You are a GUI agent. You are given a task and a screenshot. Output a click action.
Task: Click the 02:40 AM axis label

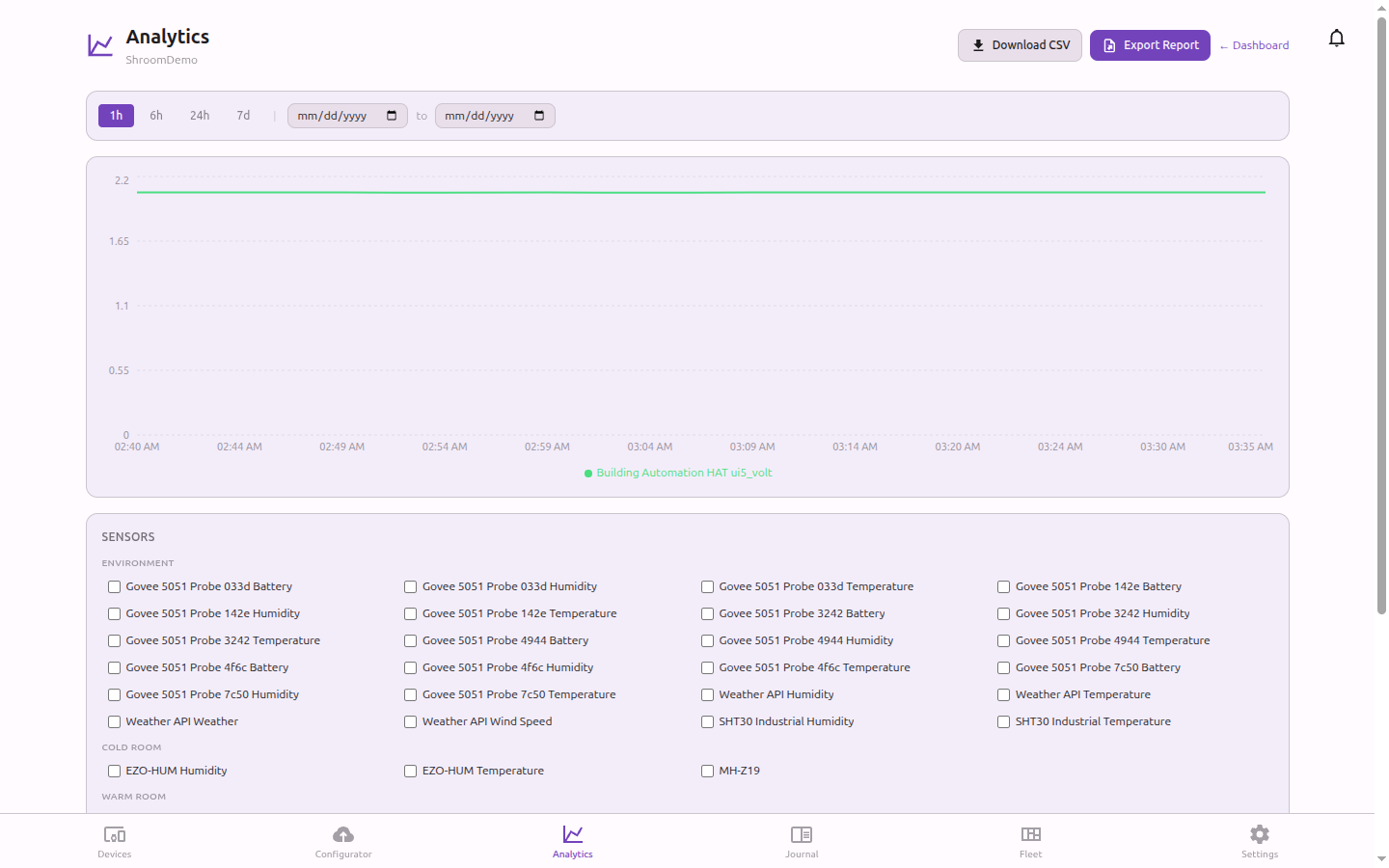(137, 447)
